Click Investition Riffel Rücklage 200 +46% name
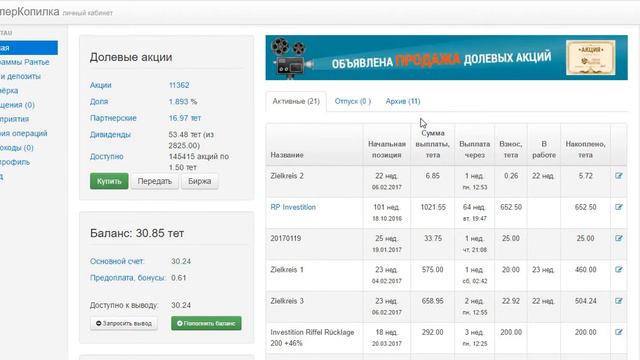 coord(312,338)
